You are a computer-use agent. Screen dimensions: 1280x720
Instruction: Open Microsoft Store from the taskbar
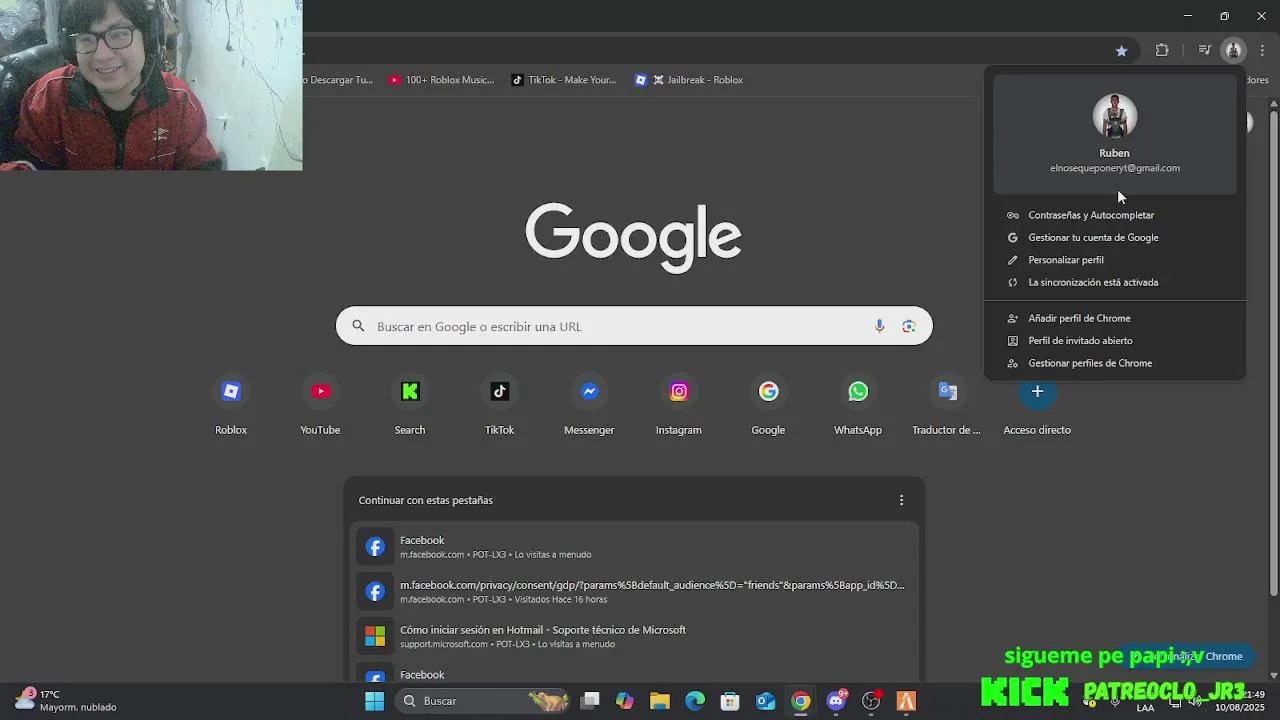tap(730, 701)
